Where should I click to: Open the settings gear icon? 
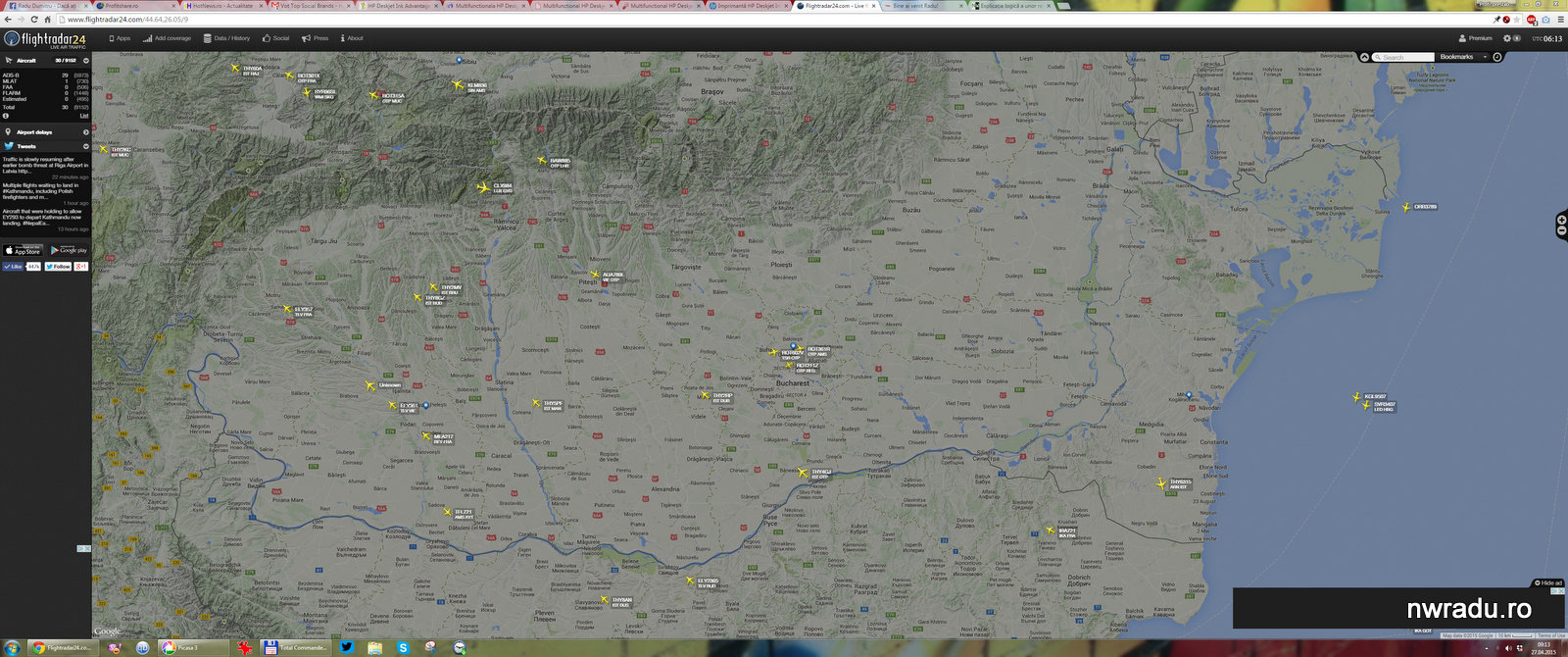(x=1507, y=38)
